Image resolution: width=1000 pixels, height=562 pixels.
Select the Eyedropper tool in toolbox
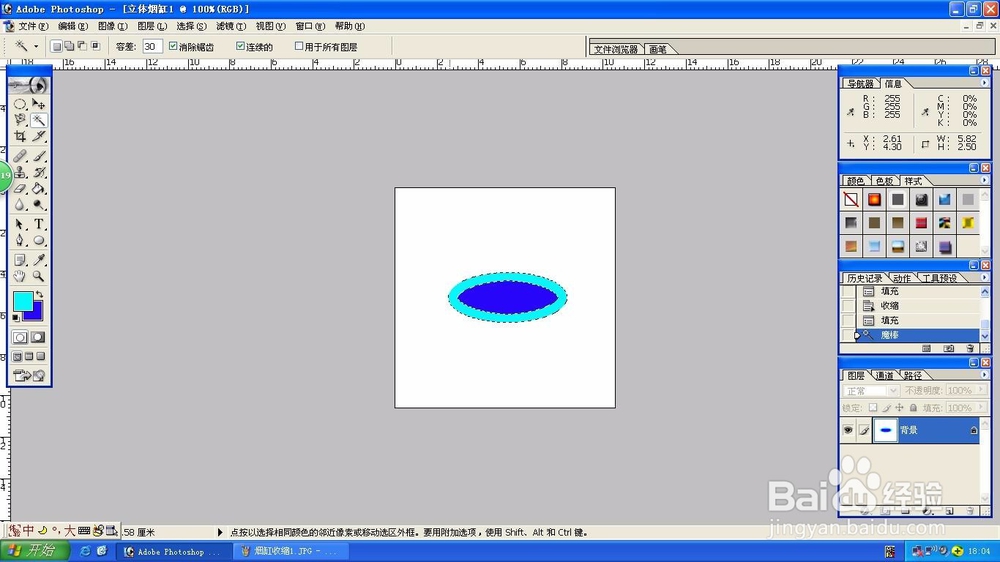[x=39, y=260]
